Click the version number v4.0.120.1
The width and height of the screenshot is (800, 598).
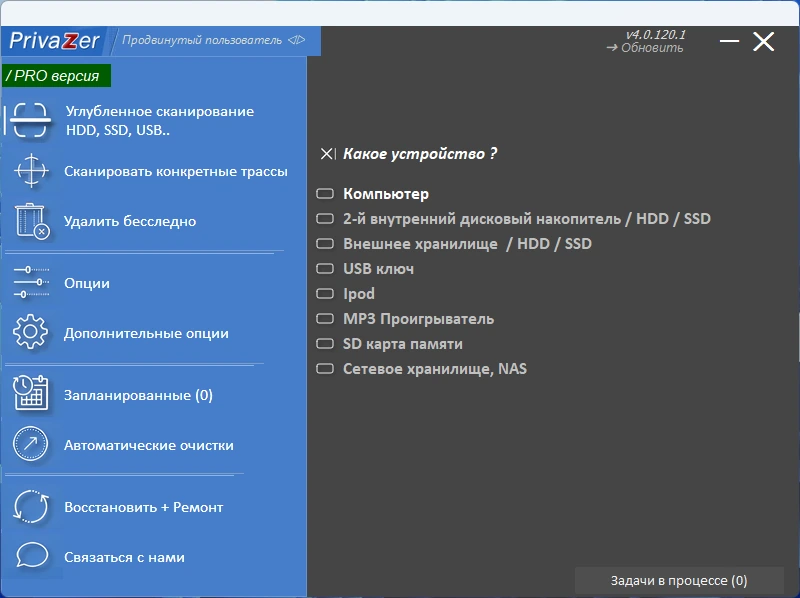click(656, 35)
